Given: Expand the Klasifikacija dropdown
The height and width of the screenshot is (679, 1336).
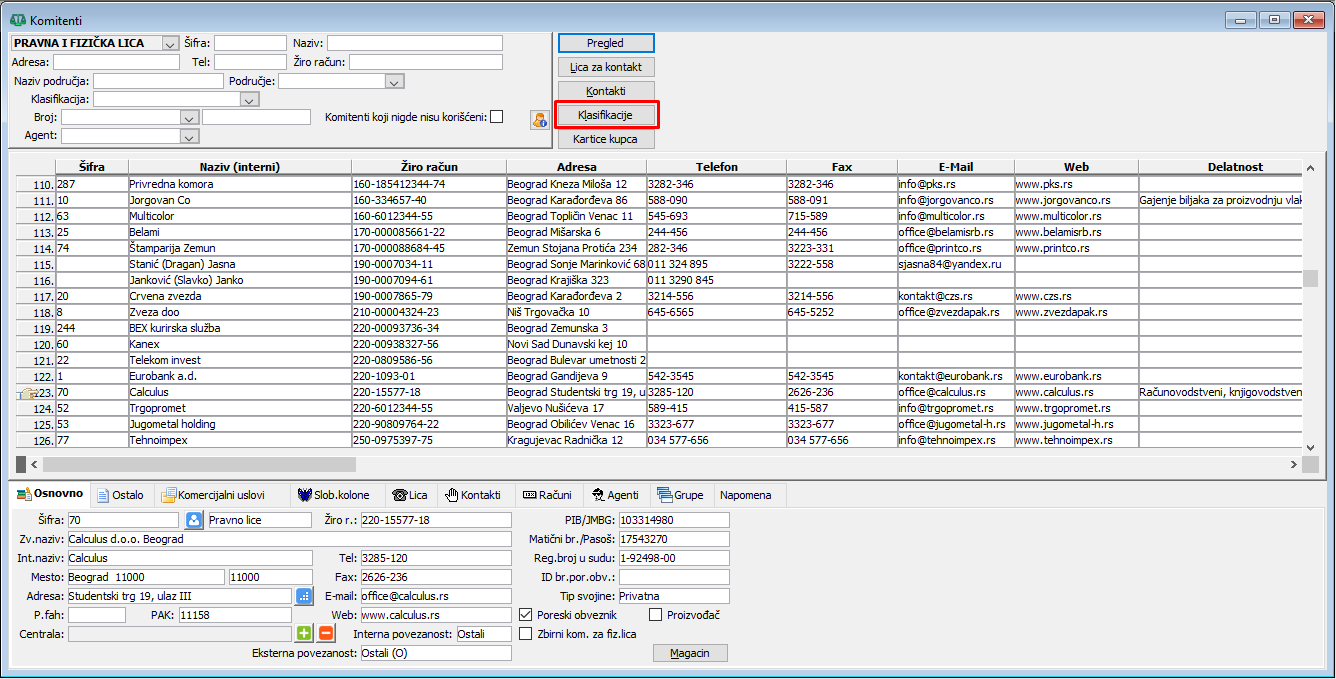Looking at the screenshot, I should [x=250, y=100].
